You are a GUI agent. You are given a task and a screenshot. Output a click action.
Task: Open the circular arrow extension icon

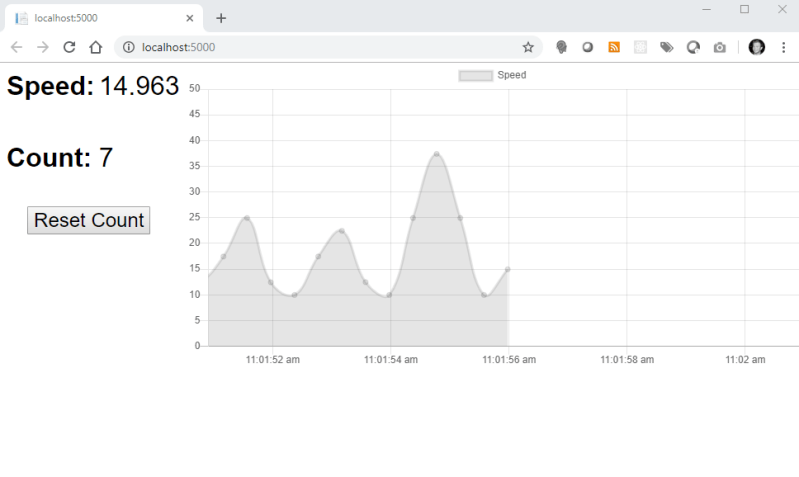[693, 47]
